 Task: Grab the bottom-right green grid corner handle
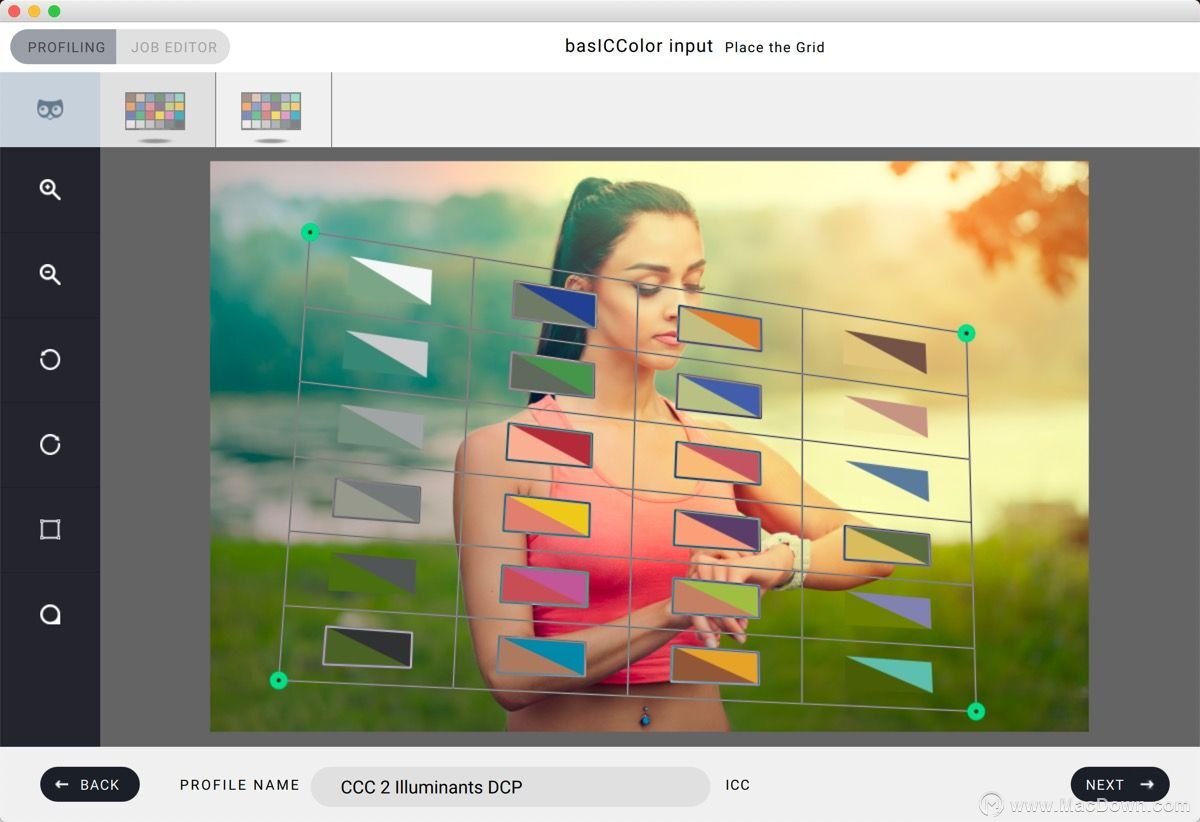point(976,711)
